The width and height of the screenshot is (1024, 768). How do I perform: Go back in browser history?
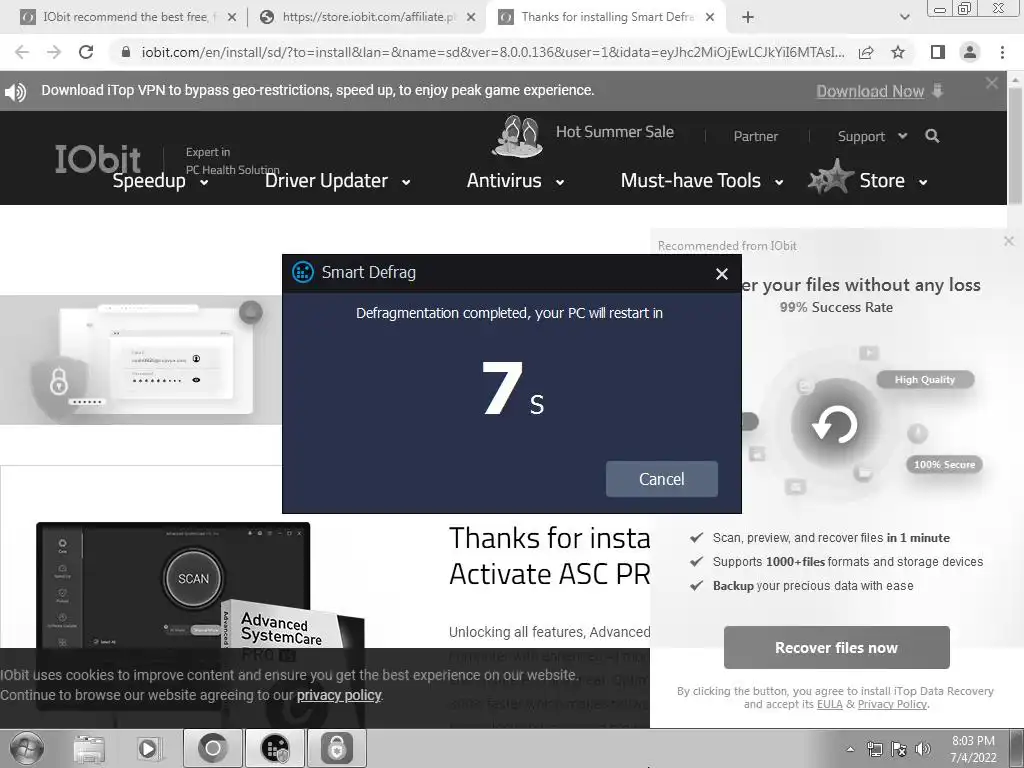click(x=22, y=52)
